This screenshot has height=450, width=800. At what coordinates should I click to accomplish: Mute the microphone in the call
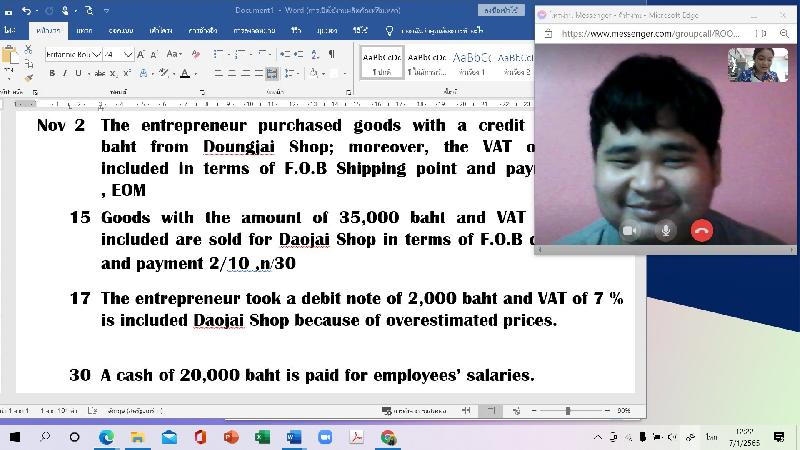click(666, 230)
